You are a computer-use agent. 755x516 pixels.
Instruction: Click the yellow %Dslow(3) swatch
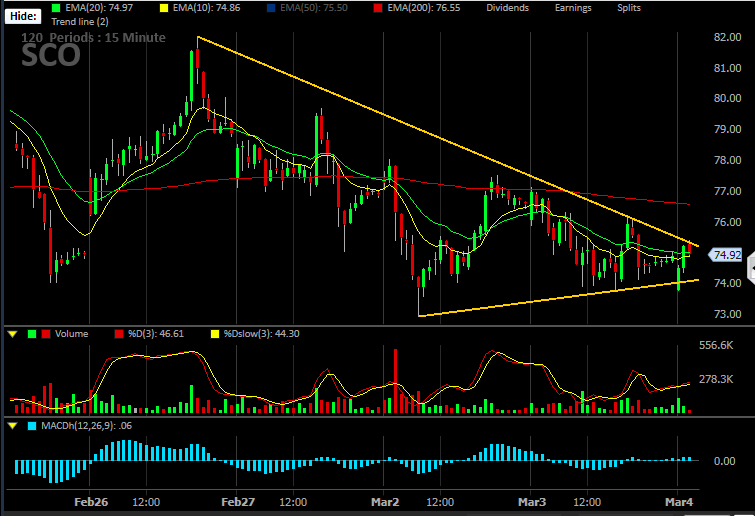click(x=215, y=334)
